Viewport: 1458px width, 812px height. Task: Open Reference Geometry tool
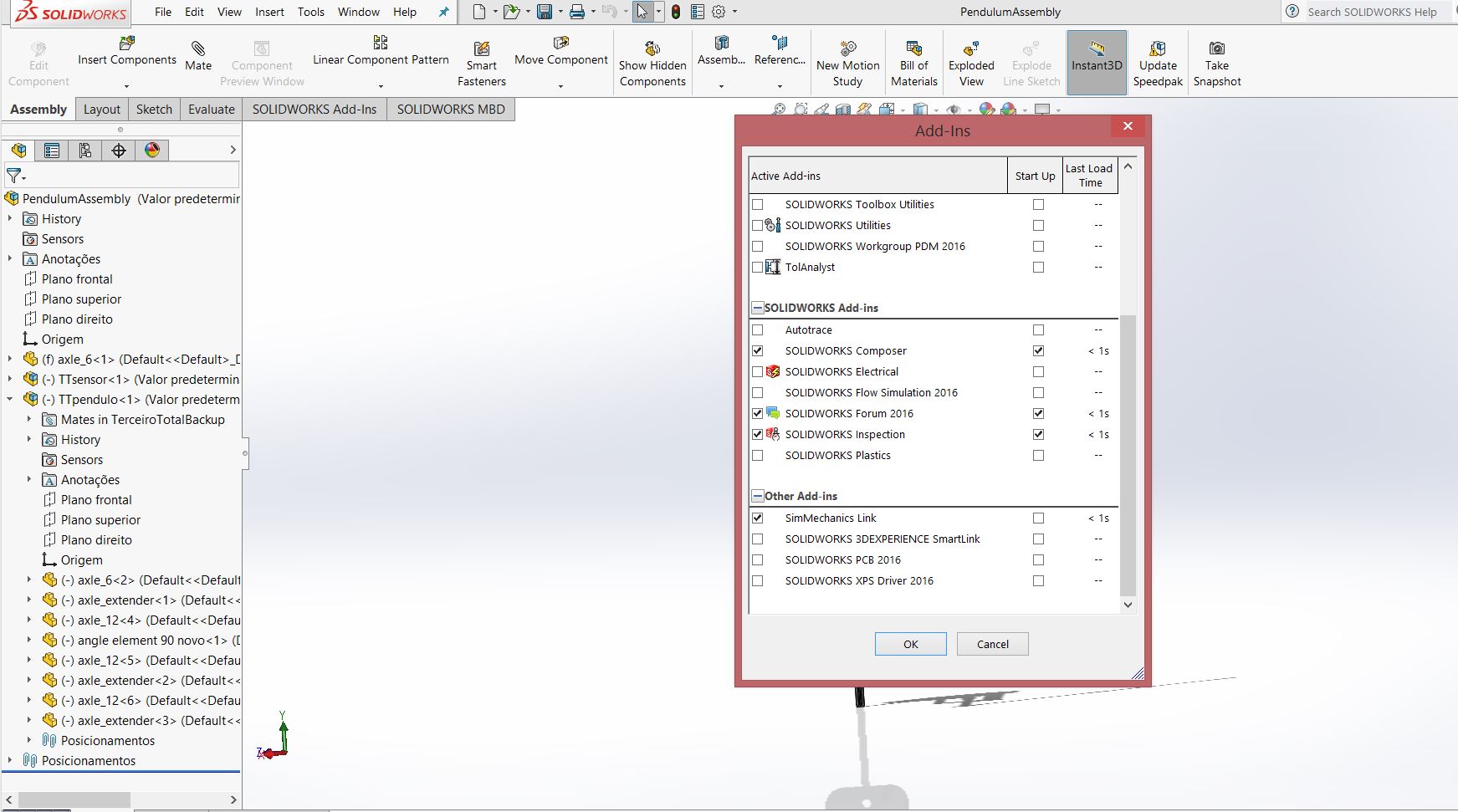[x=780, y=52]
